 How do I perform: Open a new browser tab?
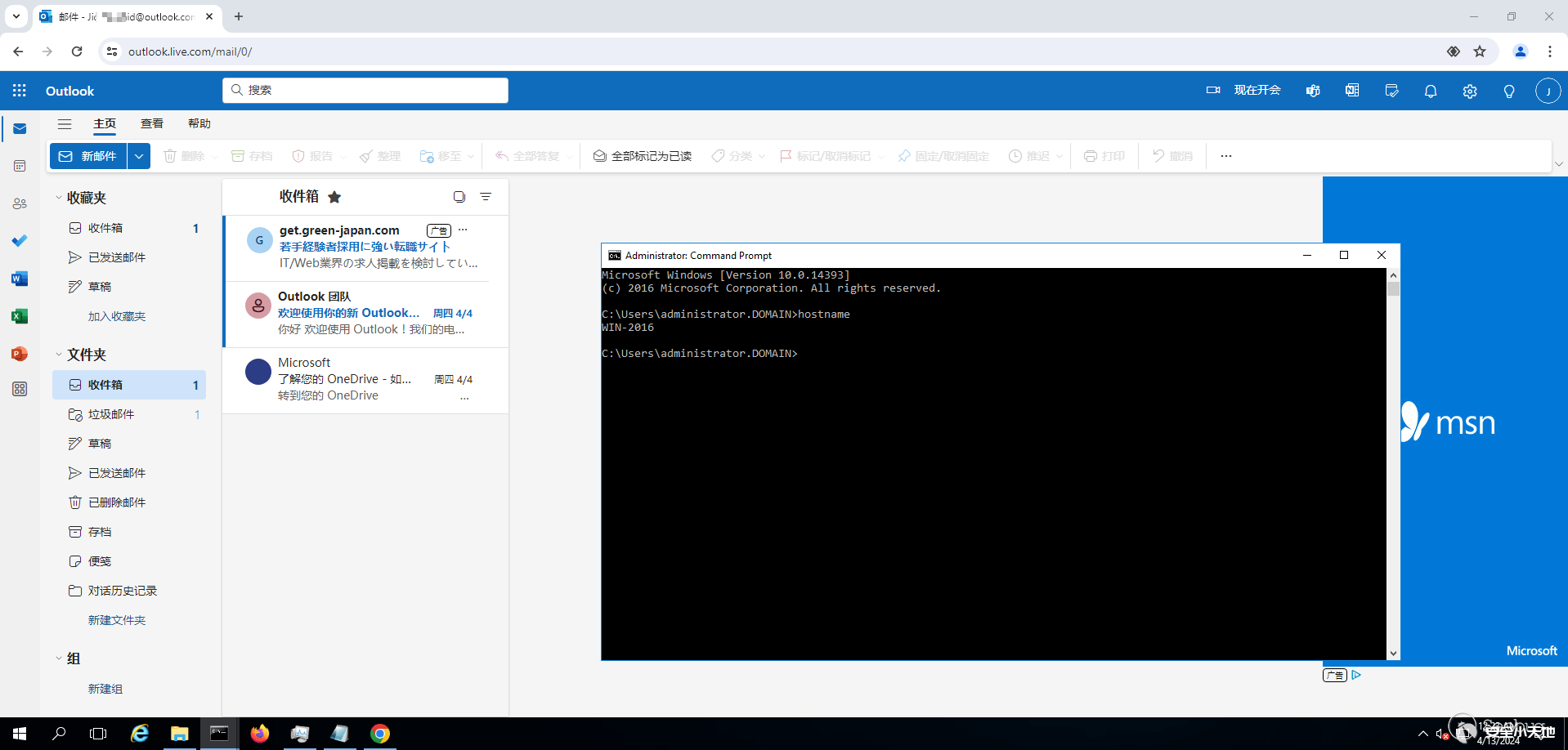[239, 16]
